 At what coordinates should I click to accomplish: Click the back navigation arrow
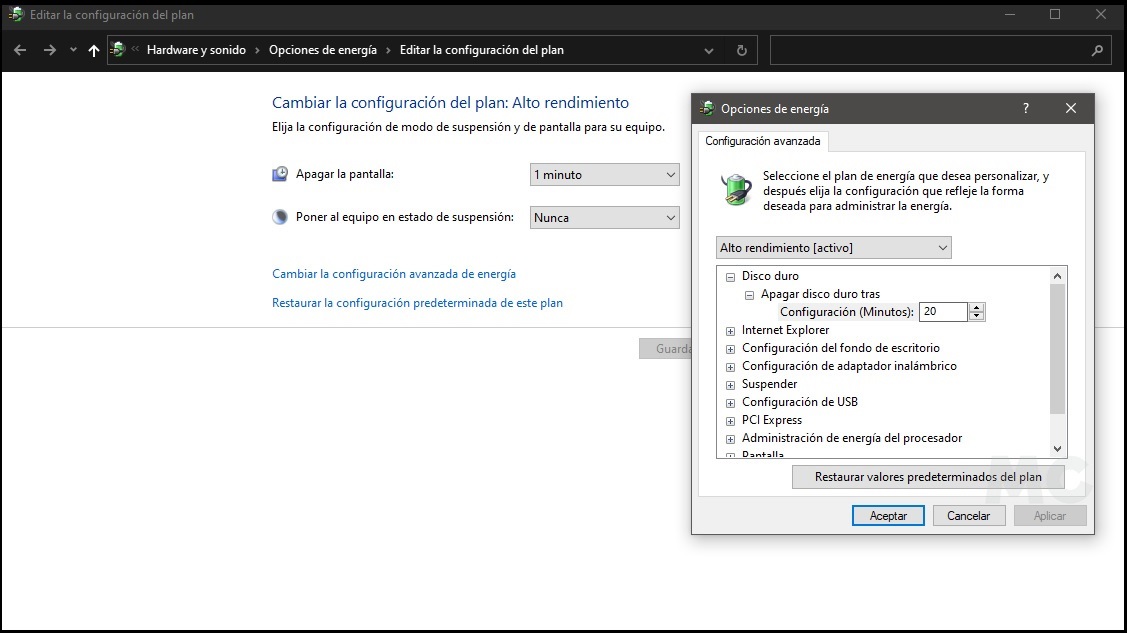(21, 50)
